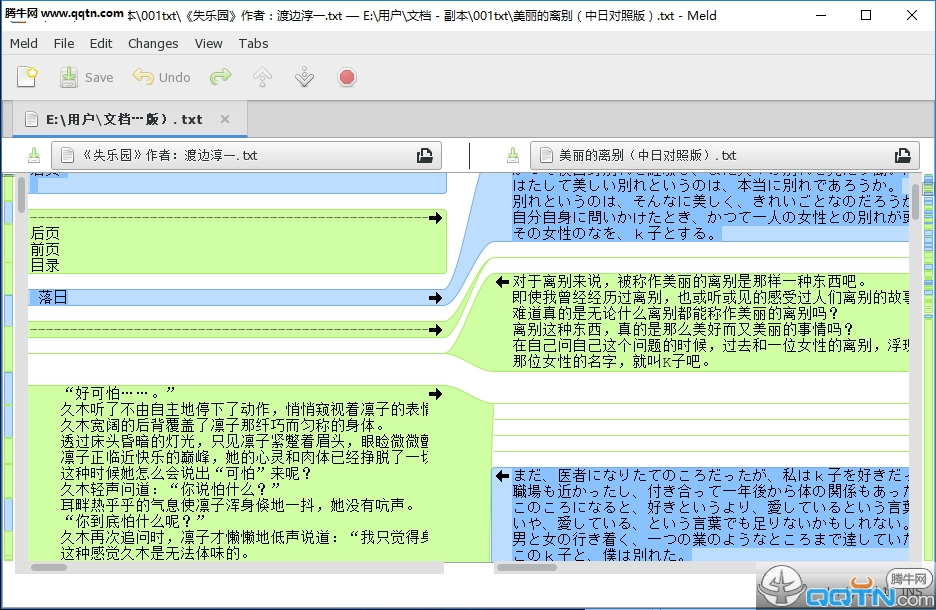936x610 pixels.
Task: Click the red stop icon in the toolbar
Action: (x=346, y=77)
